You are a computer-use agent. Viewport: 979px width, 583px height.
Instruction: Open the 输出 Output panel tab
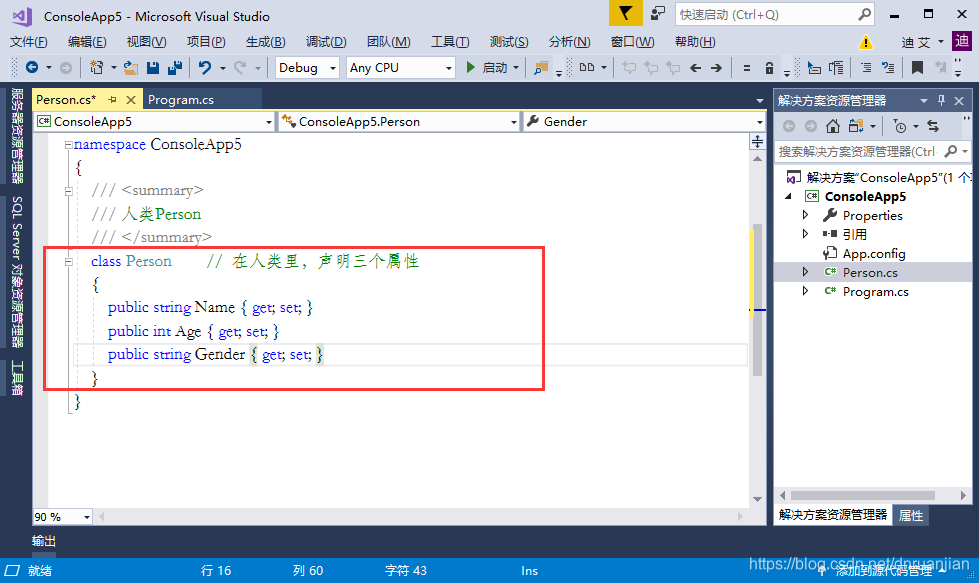pyautogui.click(x=44, y=541)
